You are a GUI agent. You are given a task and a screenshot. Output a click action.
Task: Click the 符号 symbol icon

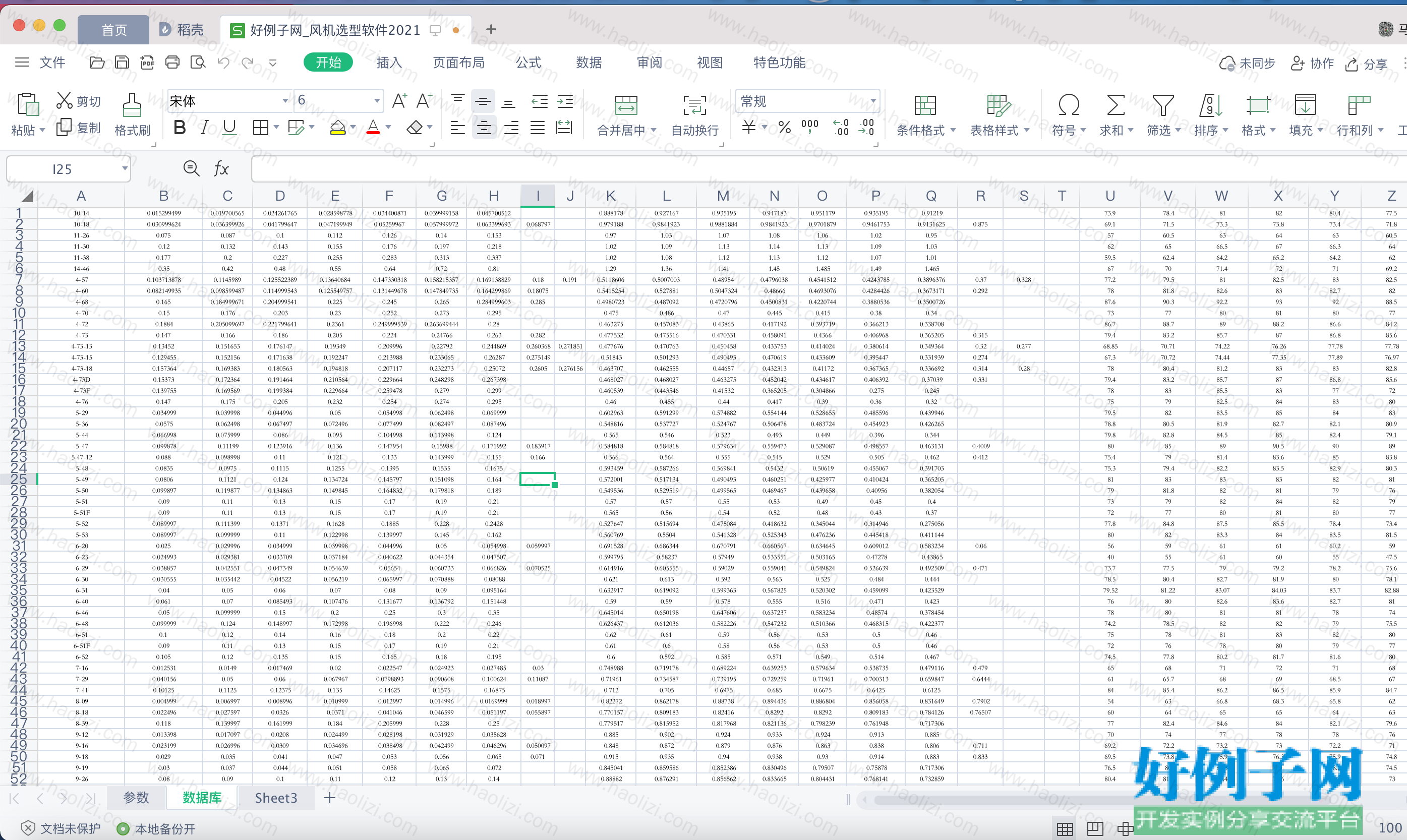pyautogui.click(x=1069, y=105)
